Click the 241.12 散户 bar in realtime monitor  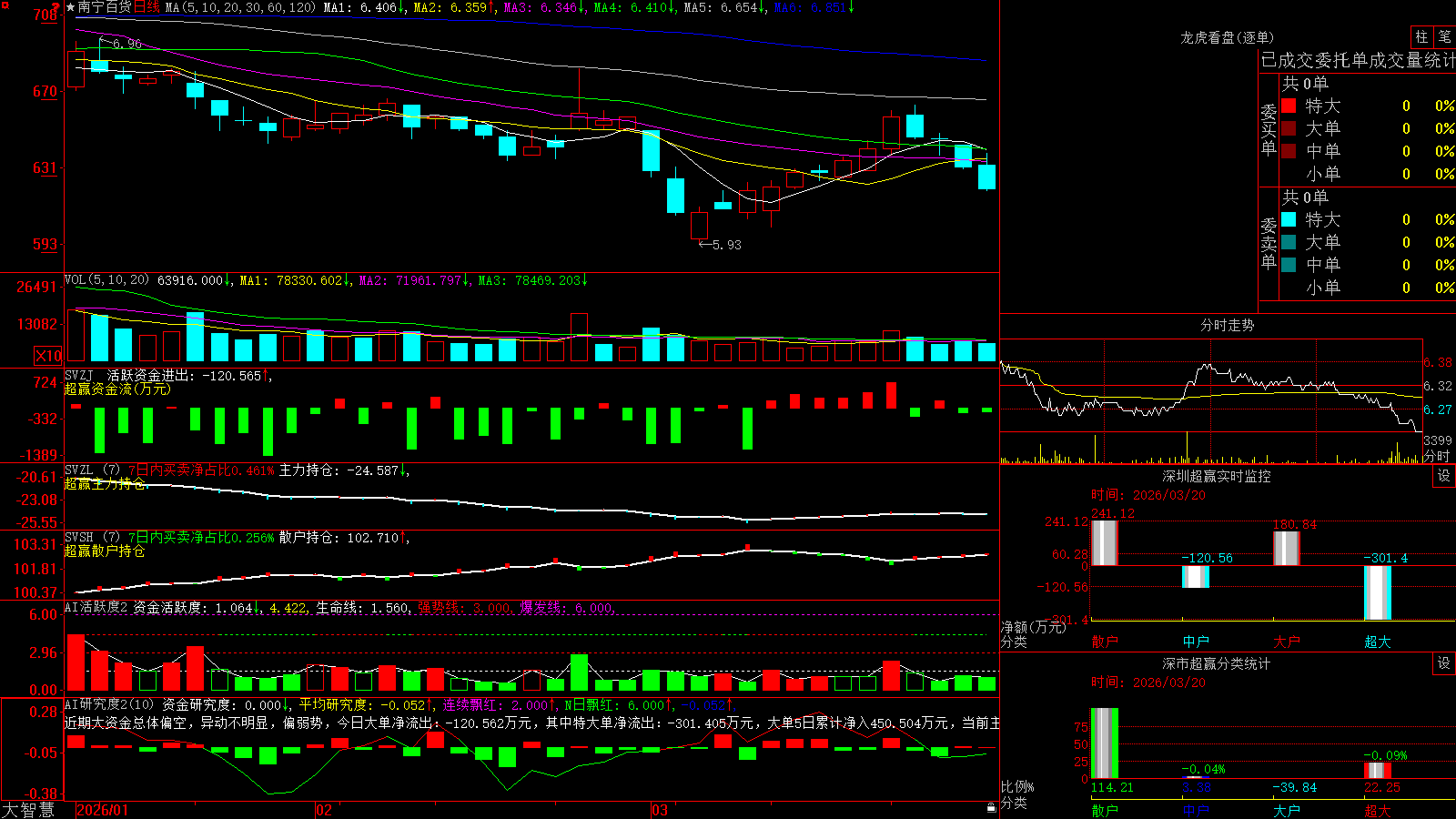(x=1104, y=542)
